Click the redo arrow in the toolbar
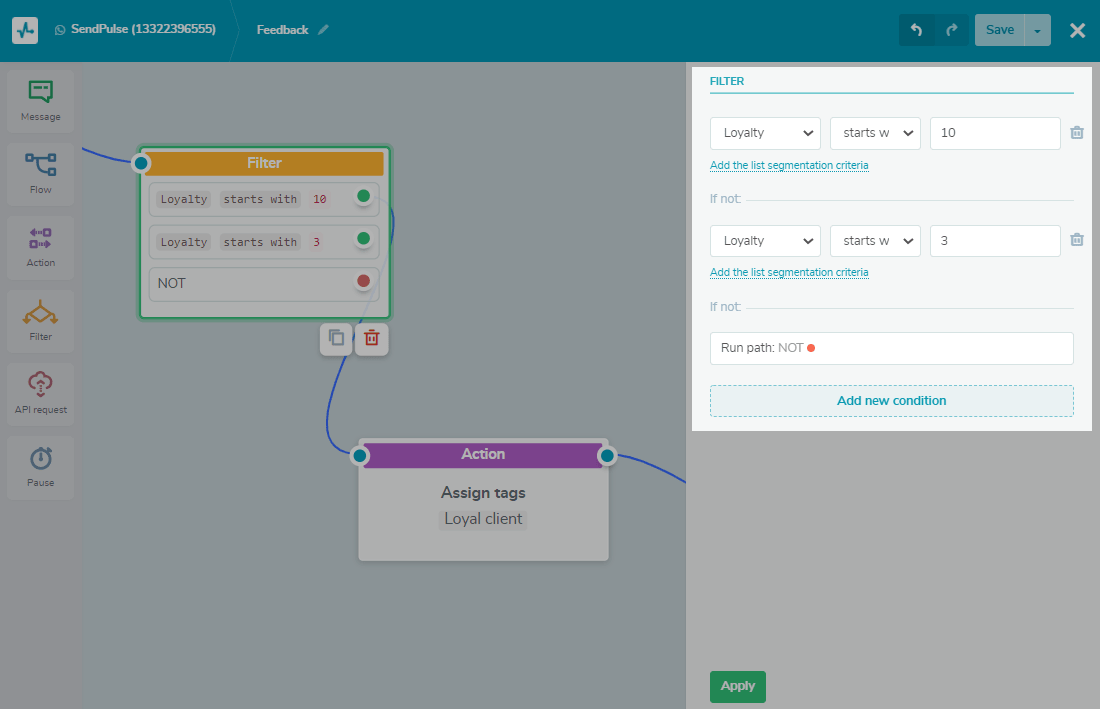1100x709 pixels. (950, 30)
